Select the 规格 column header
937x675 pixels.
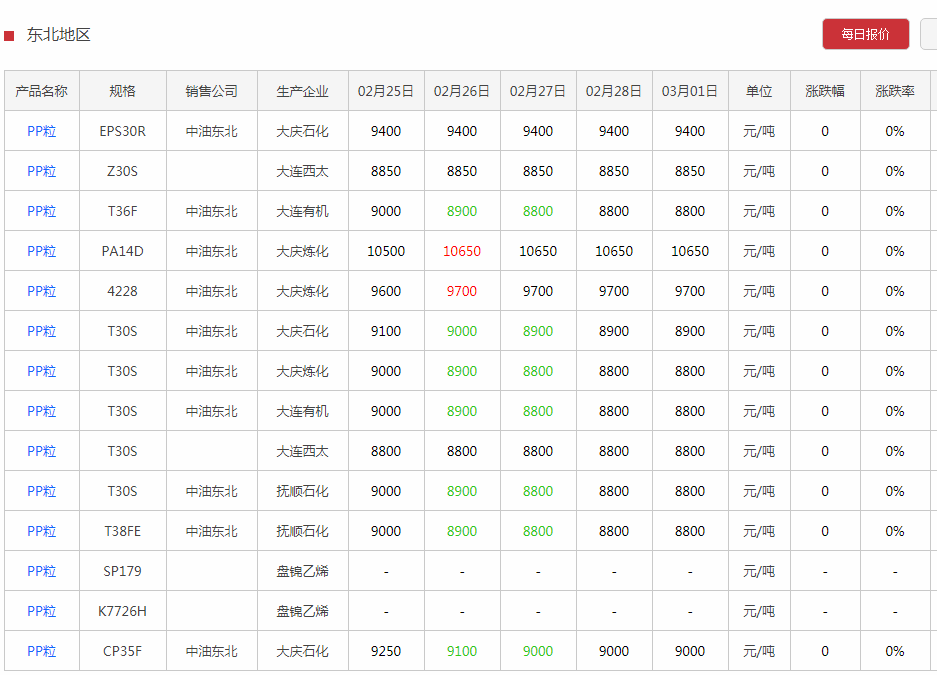tap(123, 91)
